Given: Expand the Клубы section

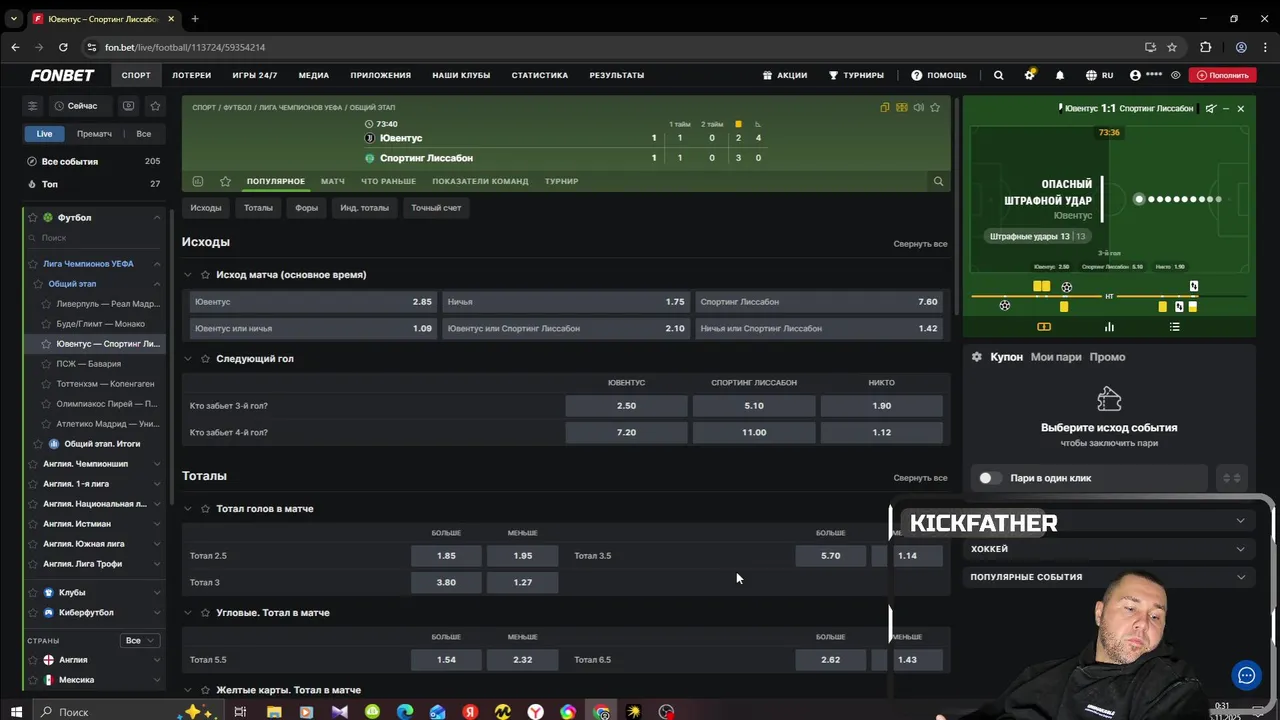Looking at the screenshot, I should click(x=157, y=592).
